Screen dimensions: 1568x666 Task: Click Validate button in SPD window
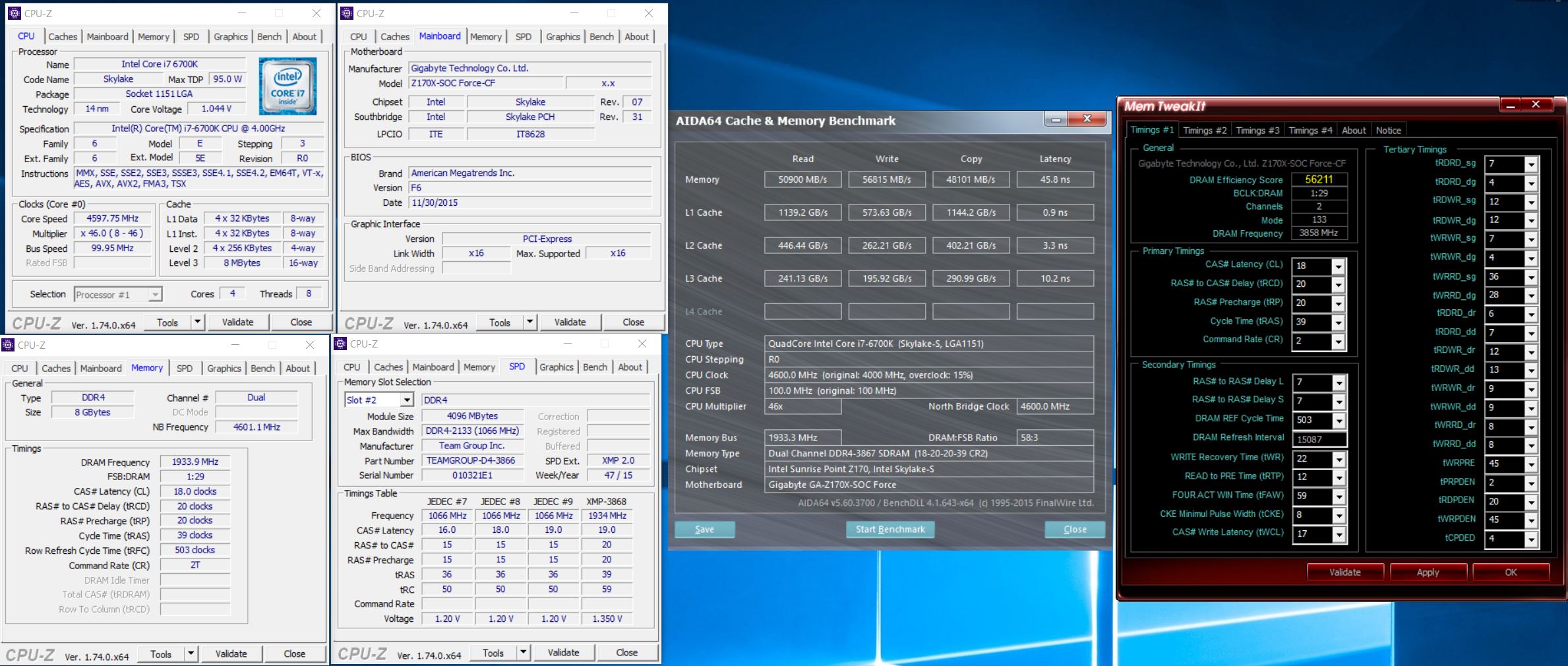563,652
